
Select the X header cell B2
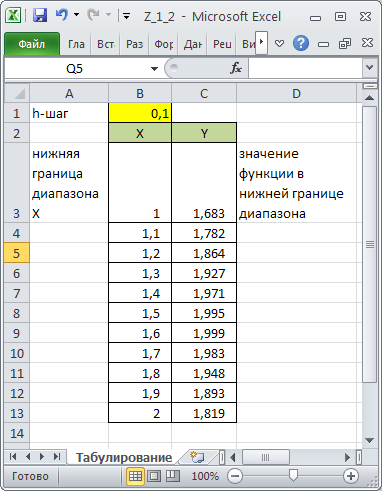(140, 133)
